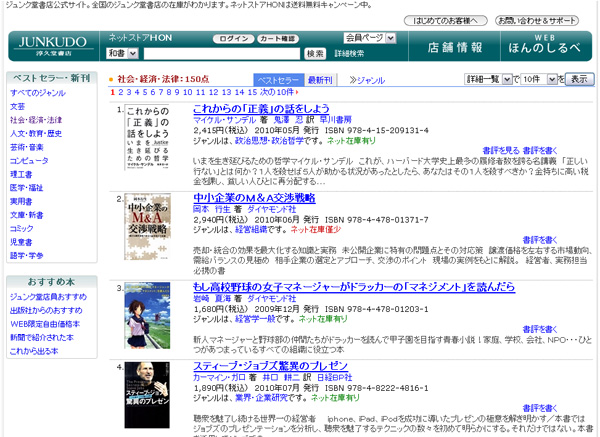This screenshot has width=600, height=437.
Task: Expand the 会員ページ dropdown
Action: click(370, 38)
